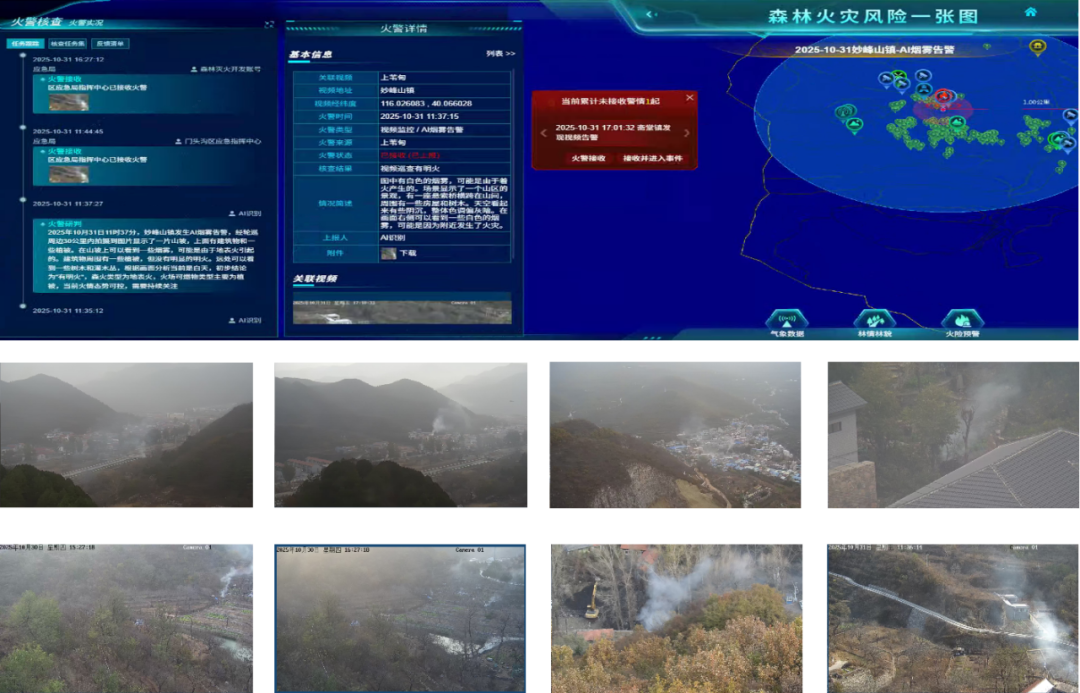
Task: Open 火险预警 fire risk warning icon
Action: (x=962, y=322)
